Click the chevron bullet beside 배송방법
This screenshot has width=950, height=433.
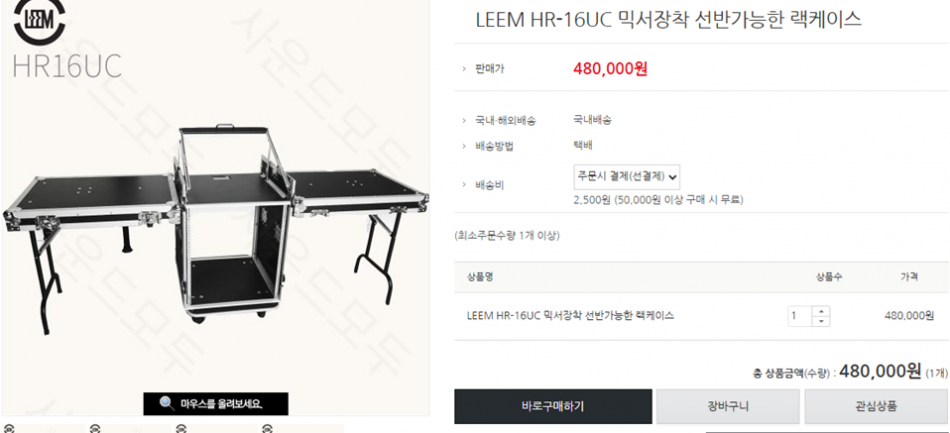464,147
